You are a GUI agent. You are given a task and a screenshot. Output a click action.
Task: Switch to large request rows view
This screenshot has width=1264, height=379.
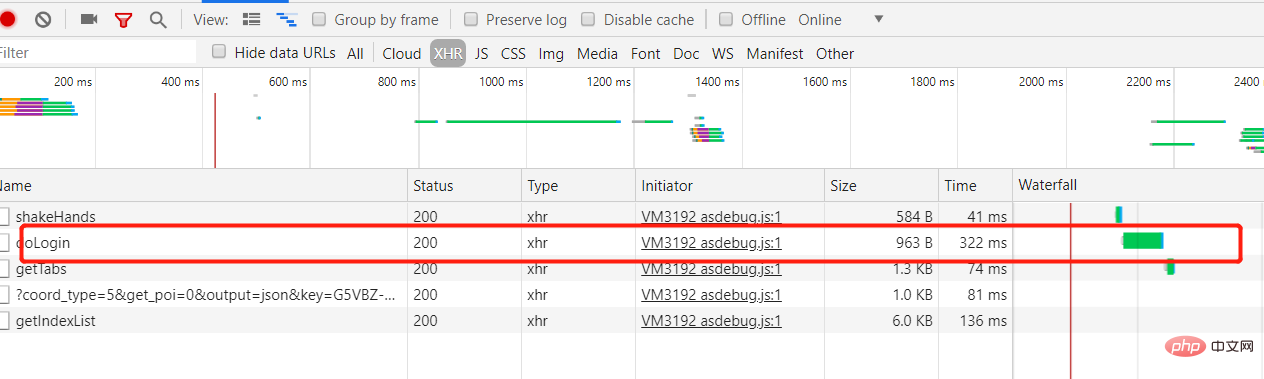252,19
